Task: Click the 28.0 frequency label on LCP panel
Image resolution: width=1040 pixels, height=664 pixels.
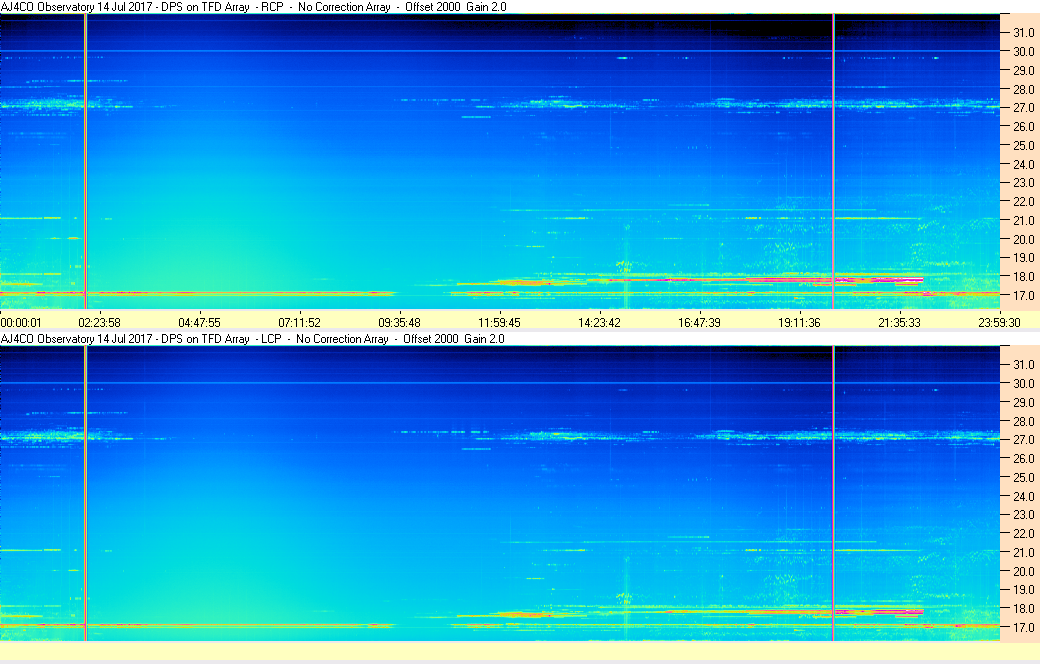Action: tap(1023, 422)
